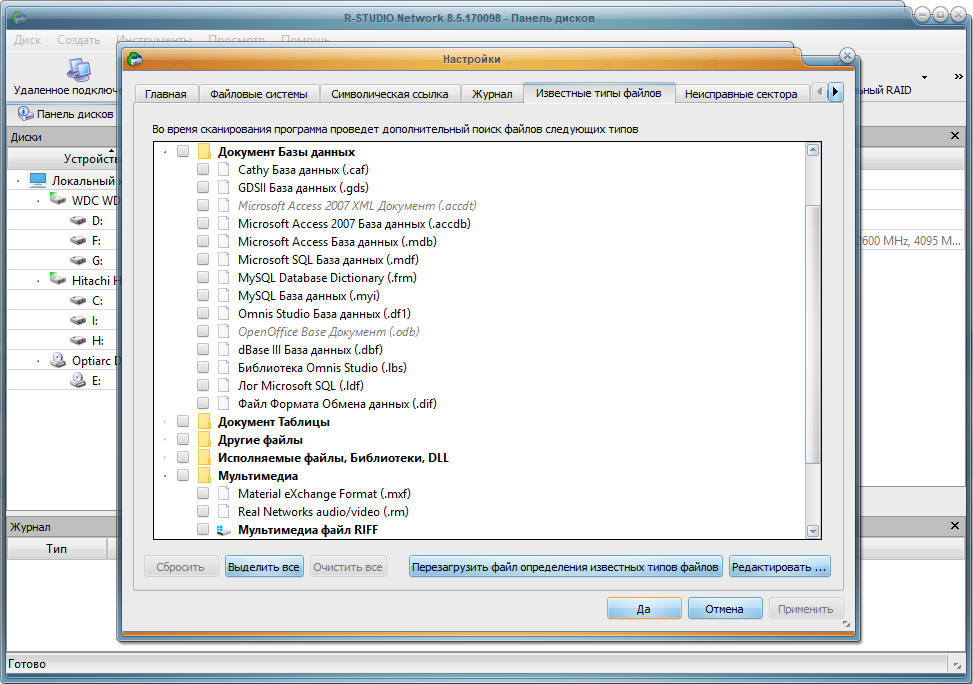Switch to the Символическая ссылка tab
Screen dimensions: 973x684
point(390,94)
